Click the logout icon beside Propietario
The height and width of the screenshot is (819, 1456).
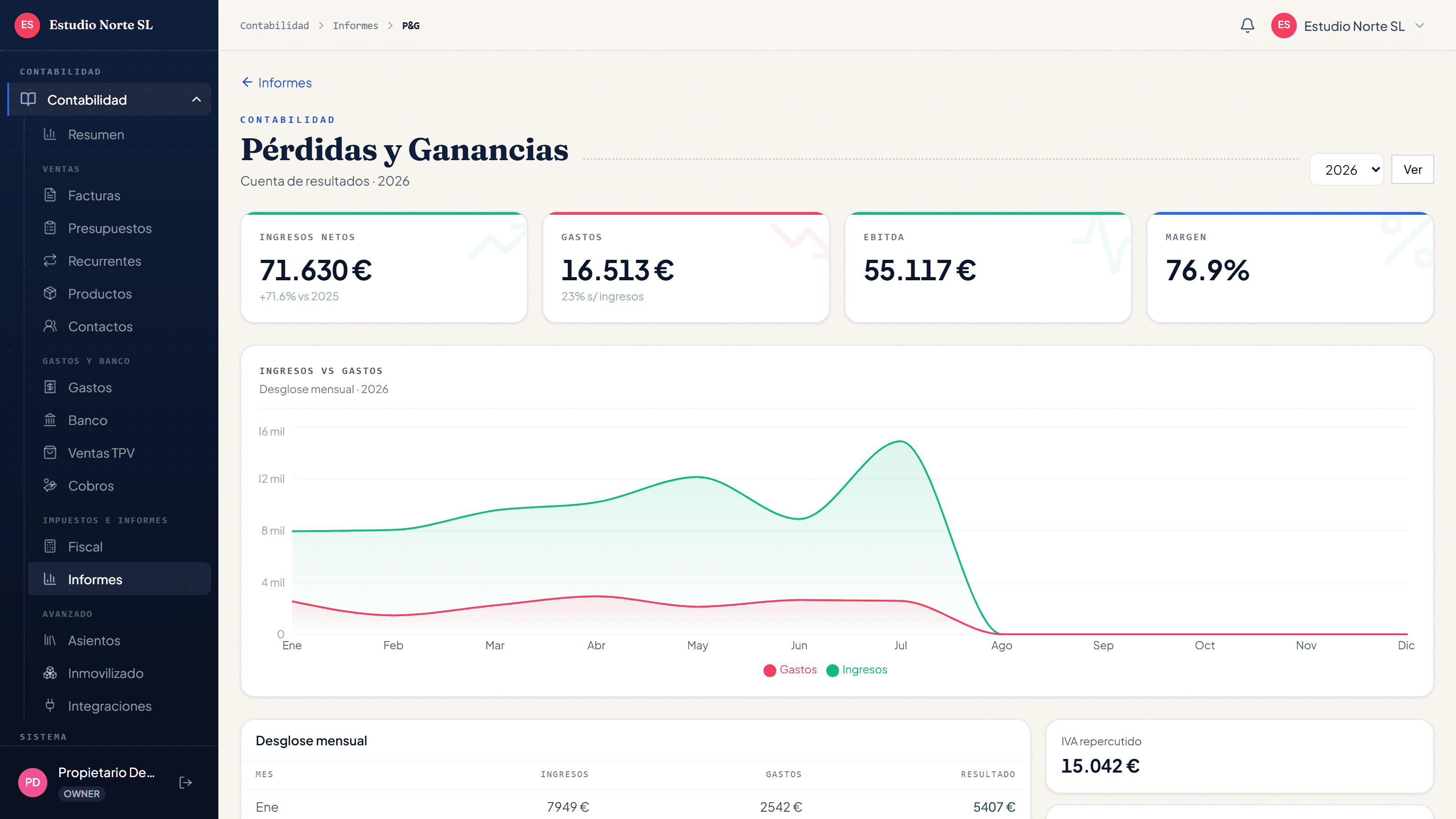tap(185, 782)
